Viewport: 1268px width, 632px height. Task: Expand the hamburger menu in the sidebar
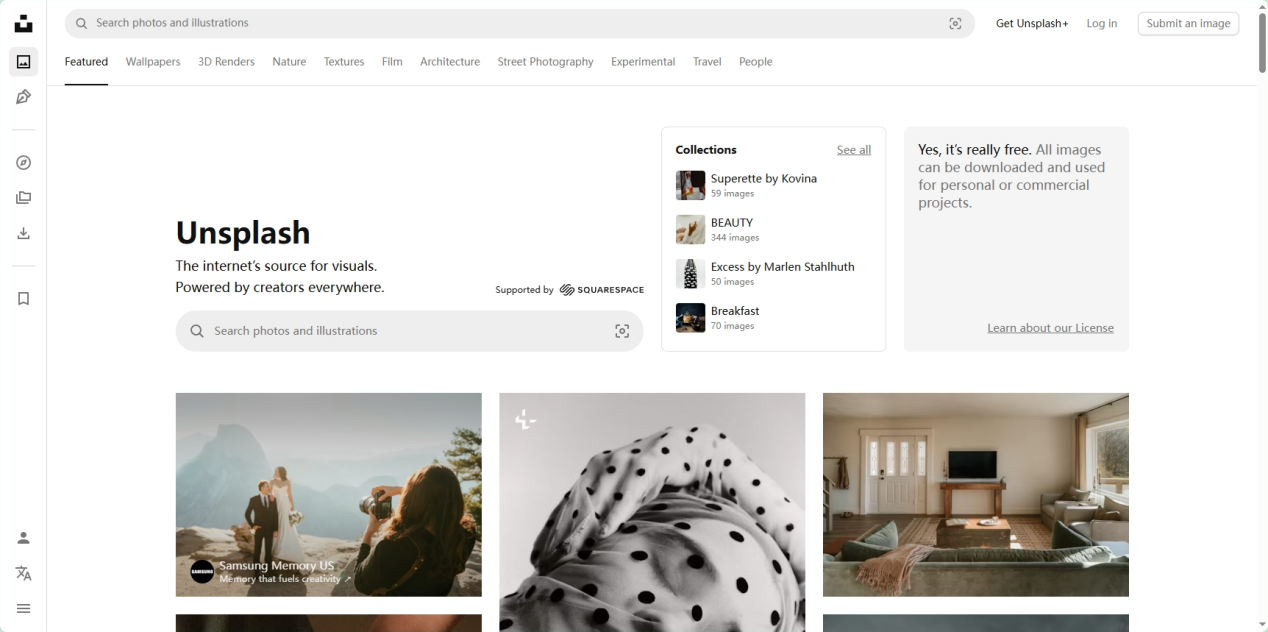[x=23, y=608]
